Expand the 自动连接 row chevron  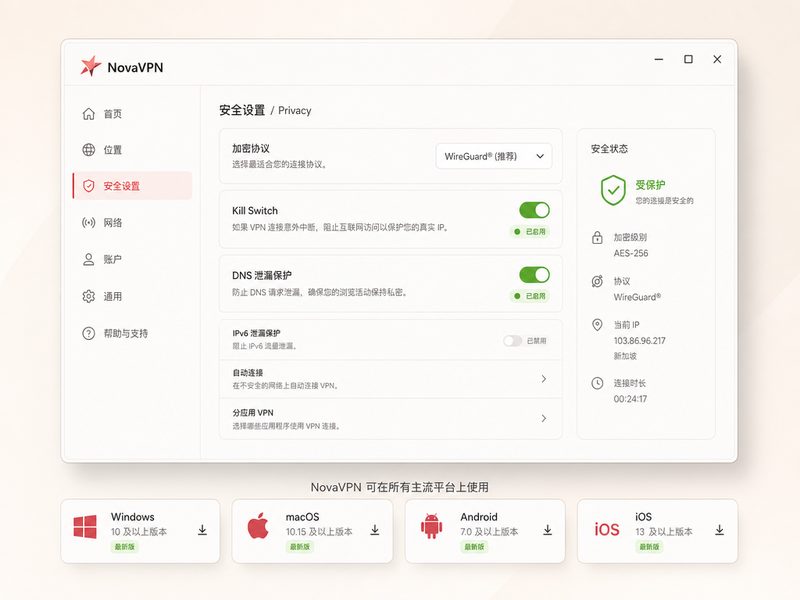544,379
